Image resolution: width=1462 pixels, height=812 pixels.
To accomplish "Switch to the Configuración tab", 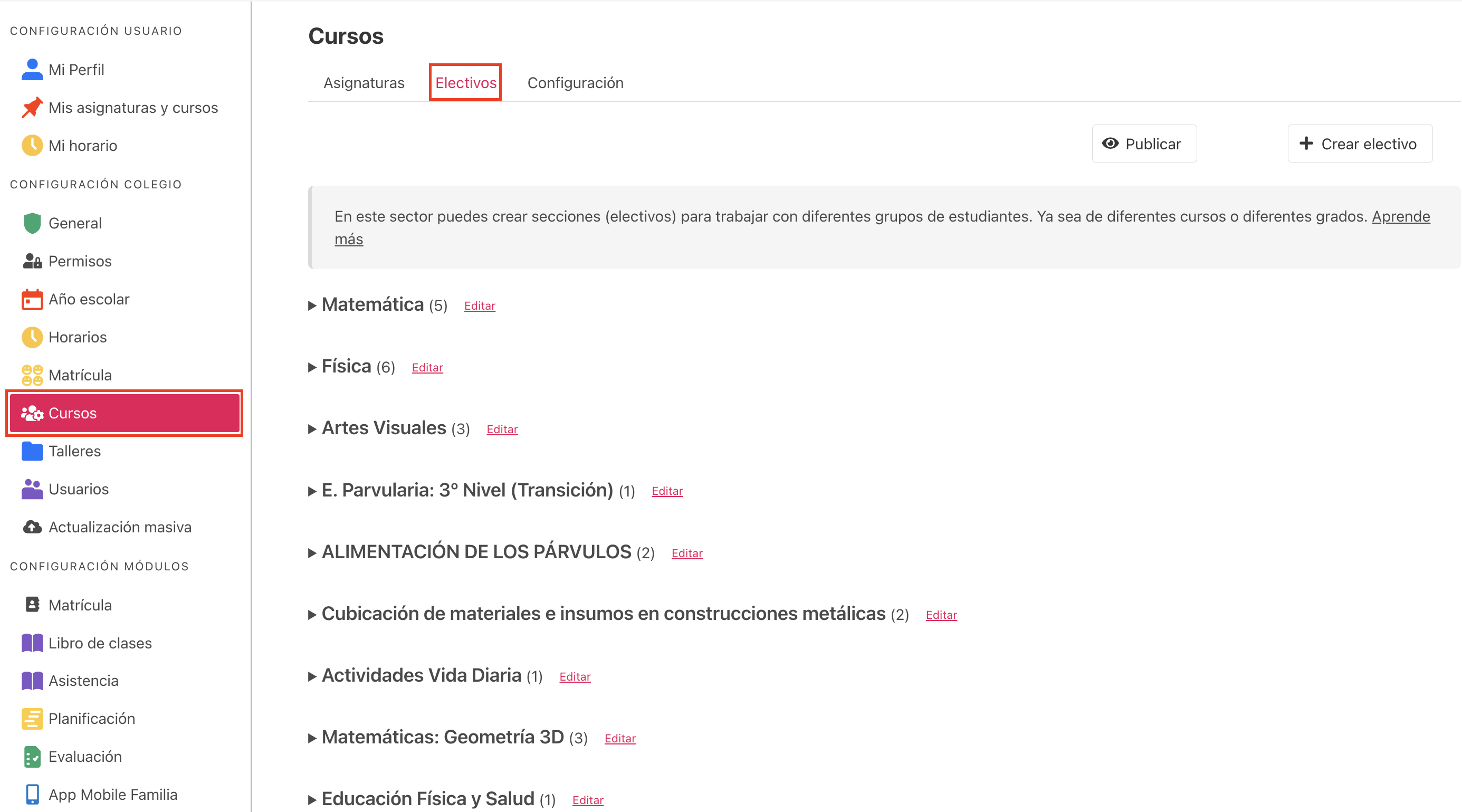I will pos(575,83).
